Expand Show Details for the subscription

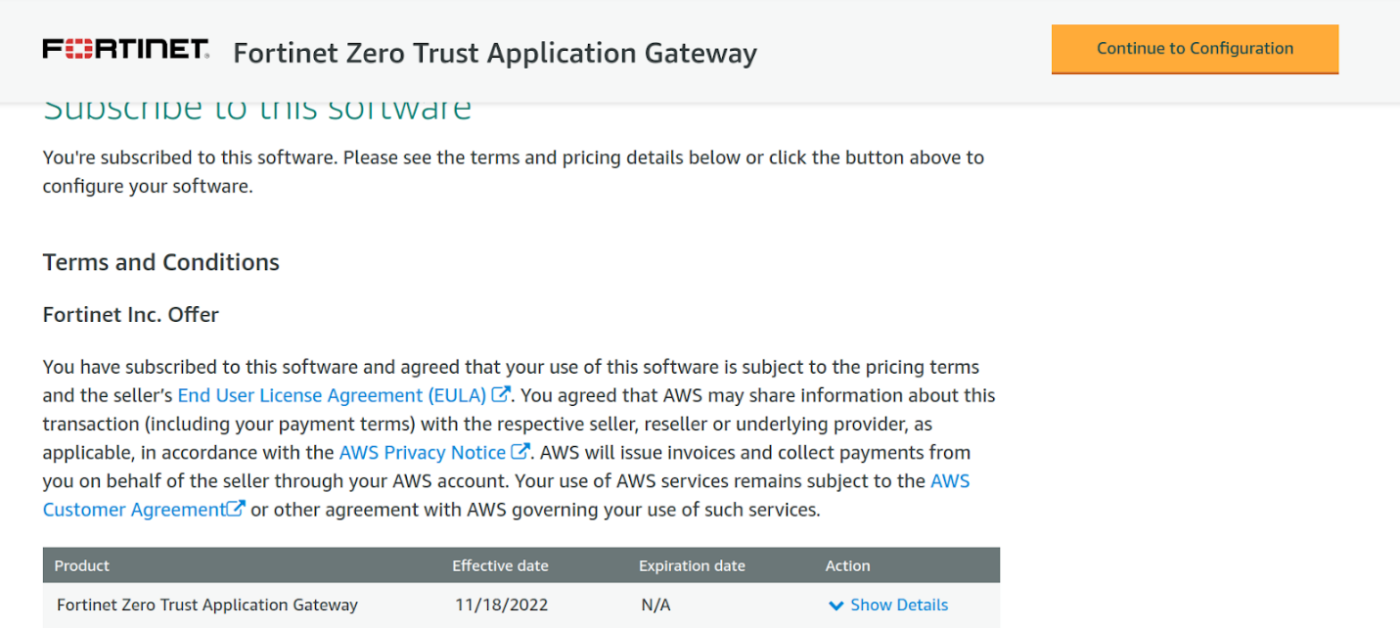[898, 605]
